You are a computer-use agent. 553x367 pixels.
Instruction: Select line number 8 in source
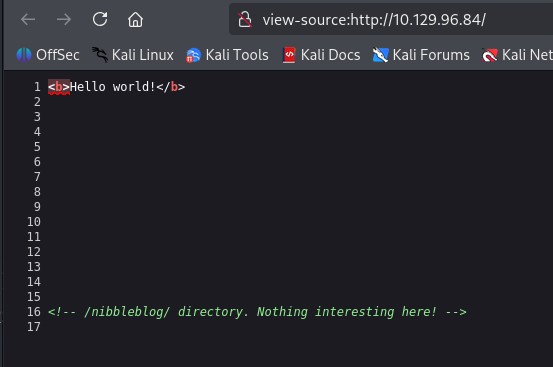click(37, 192)
